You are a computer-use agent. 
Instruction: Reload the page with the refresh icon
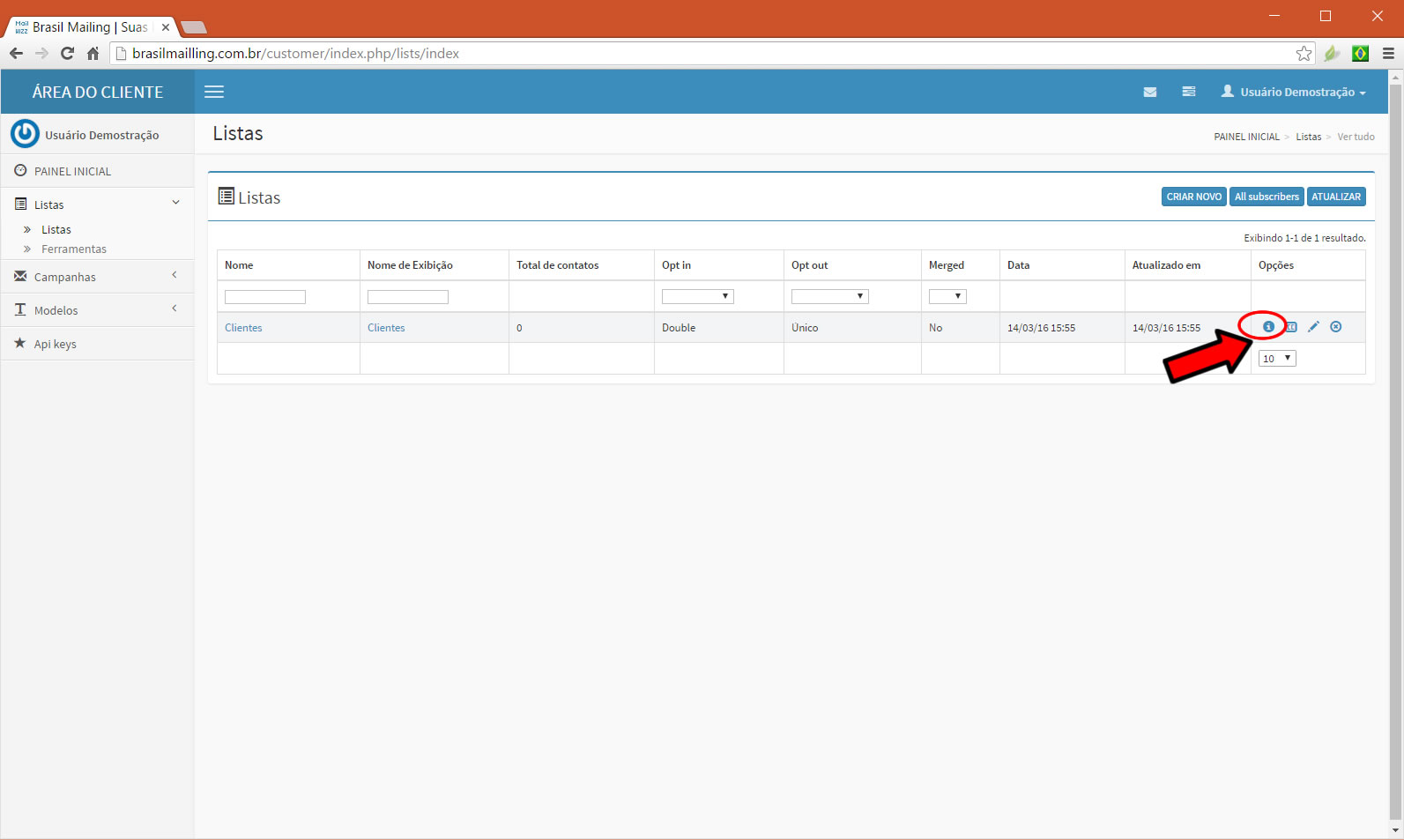coord(67,54)
